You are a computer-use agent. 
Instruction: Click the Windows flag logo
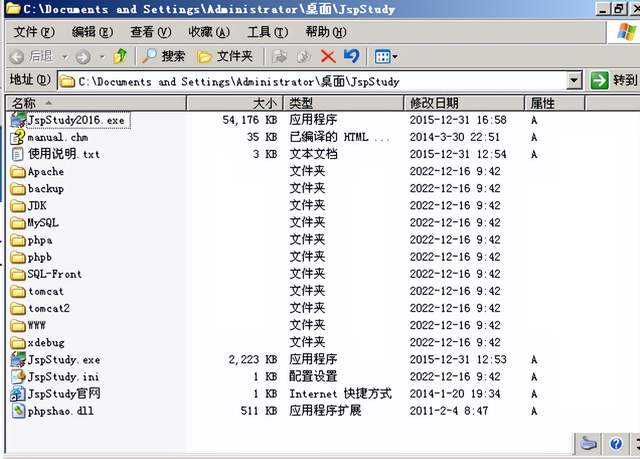(x=627, y=31)
